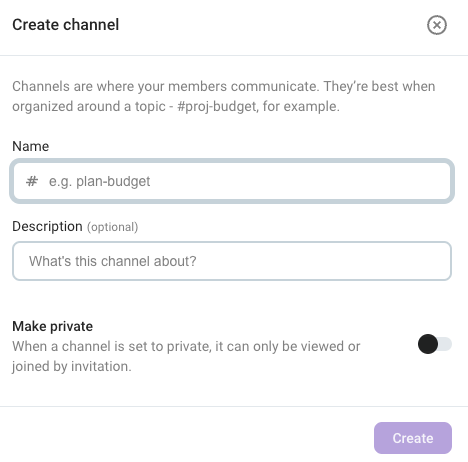
Task: Click the channel Description input box
Action: pyautogui.click(x=232, y=261)
